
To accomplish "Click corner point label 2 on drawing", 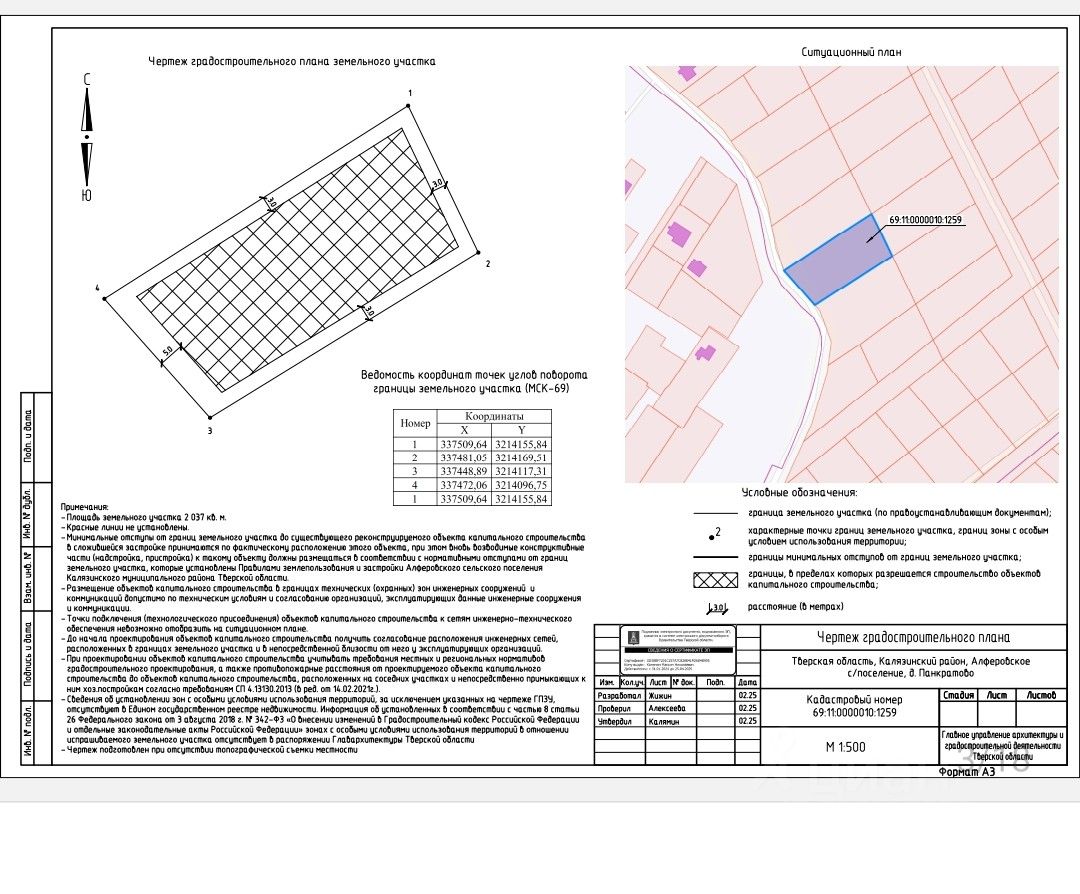I will (x=488, y=264).
